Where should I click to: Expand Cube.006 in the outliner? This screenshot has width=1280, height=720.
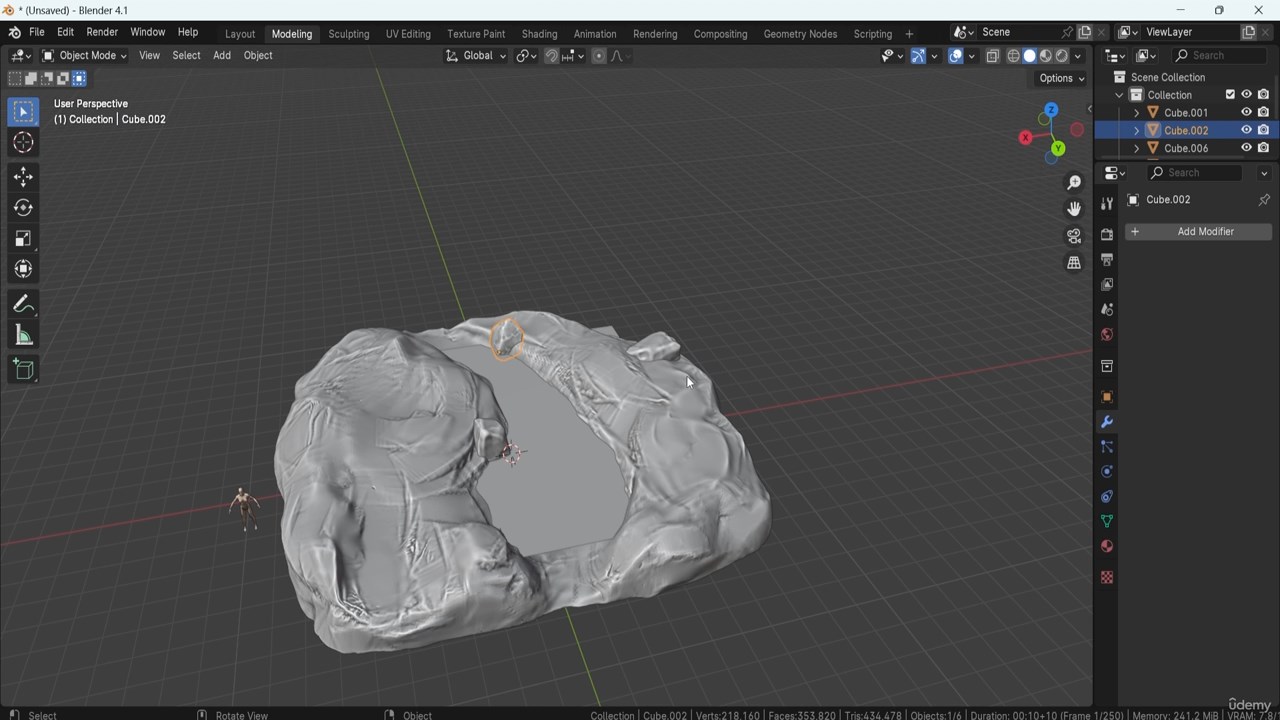pos(1136,148)
